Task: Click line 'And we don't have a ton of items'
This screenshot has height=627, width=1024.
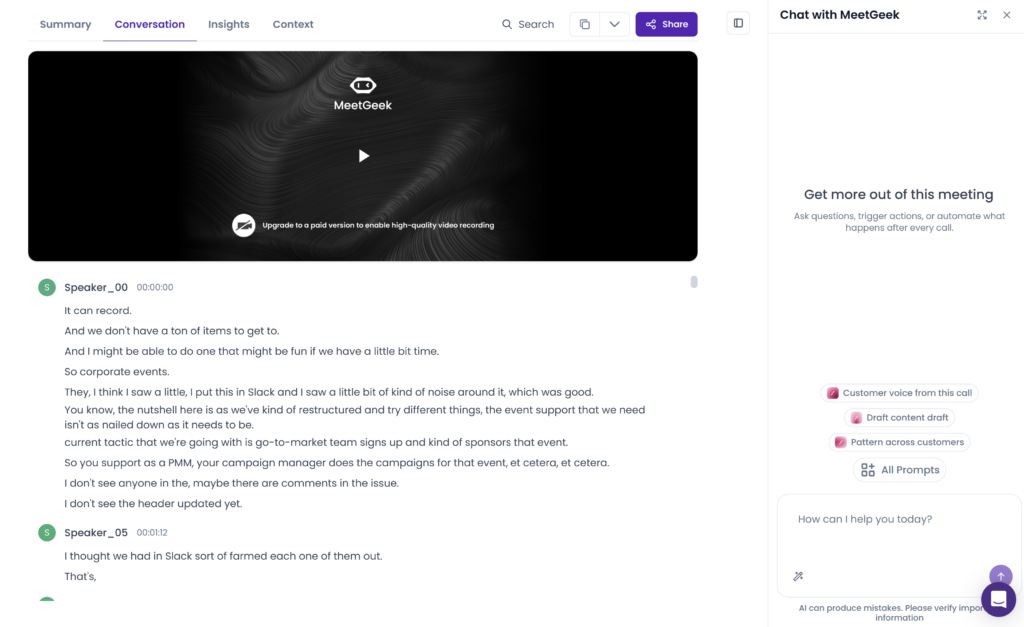Action: [x=172, y=330]
